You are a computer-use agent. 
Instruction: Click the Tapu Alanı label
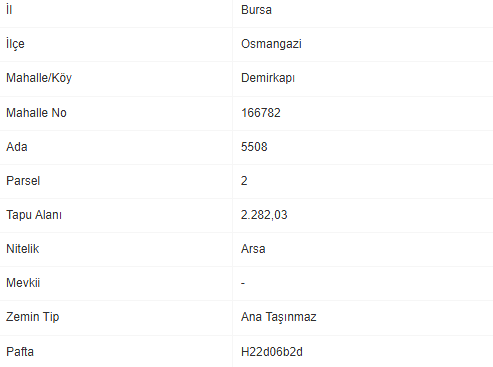click(34, 215)
